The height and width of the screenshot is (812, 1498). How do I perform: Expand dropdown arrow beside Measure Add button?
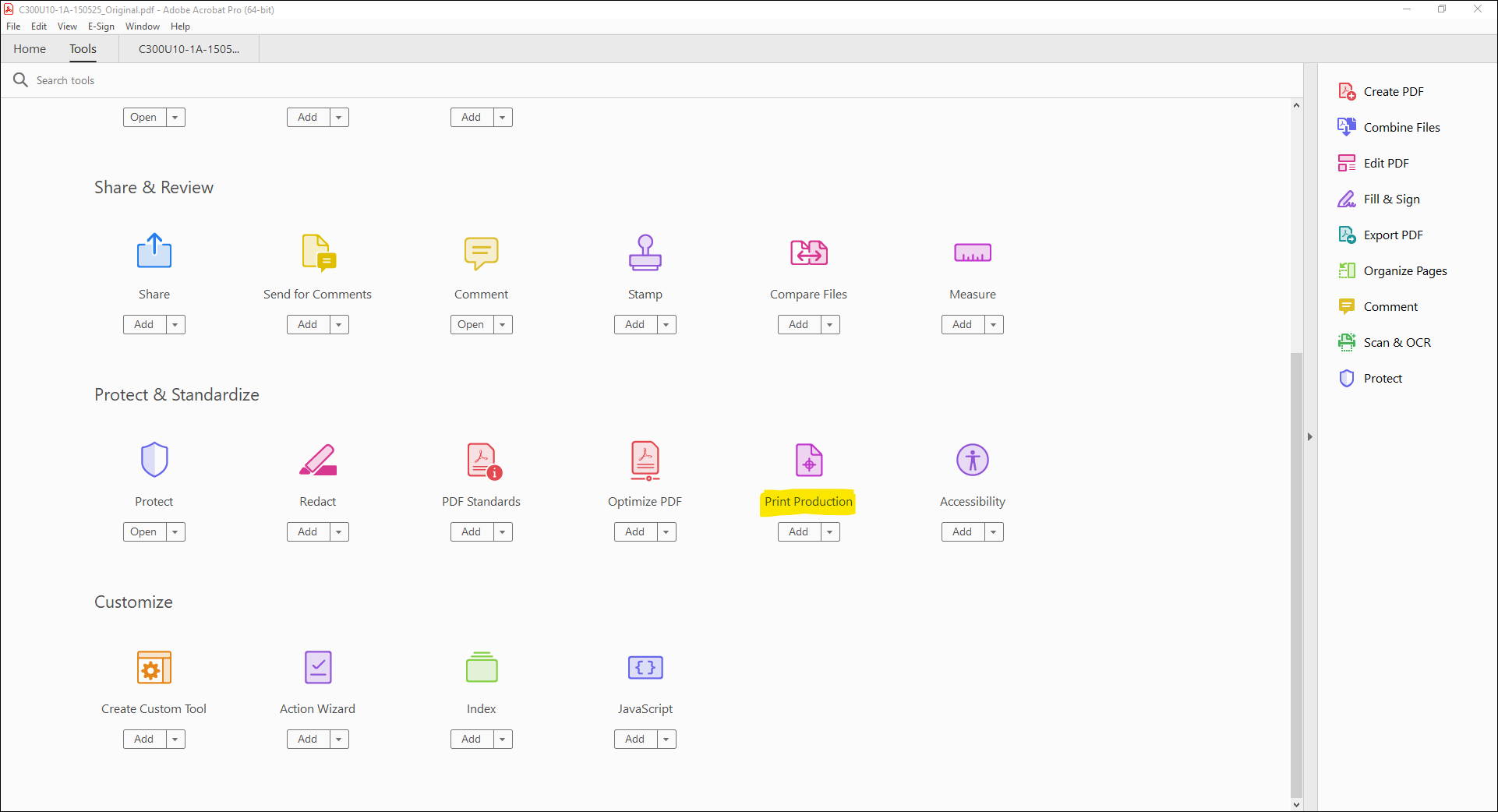(x=994, y=324)
